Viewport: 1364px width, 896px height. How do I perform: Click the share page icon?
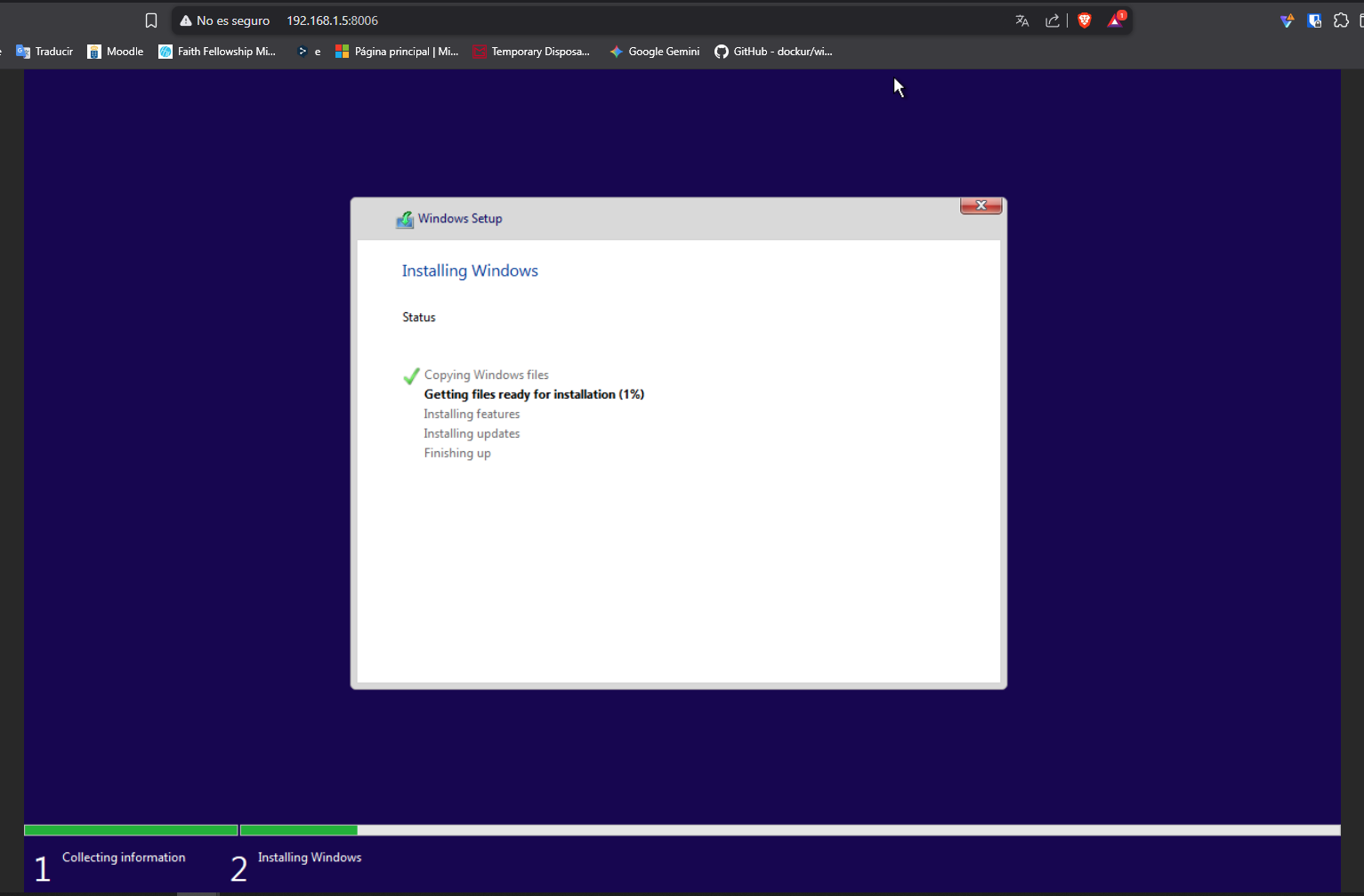click(1053, 20)
